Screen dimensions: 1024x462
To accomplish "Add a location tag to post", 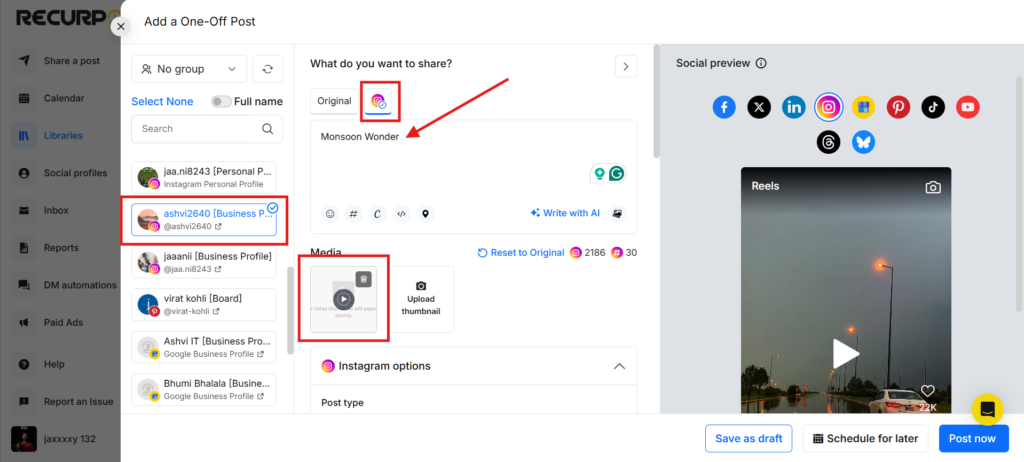I will pos(426,214).
